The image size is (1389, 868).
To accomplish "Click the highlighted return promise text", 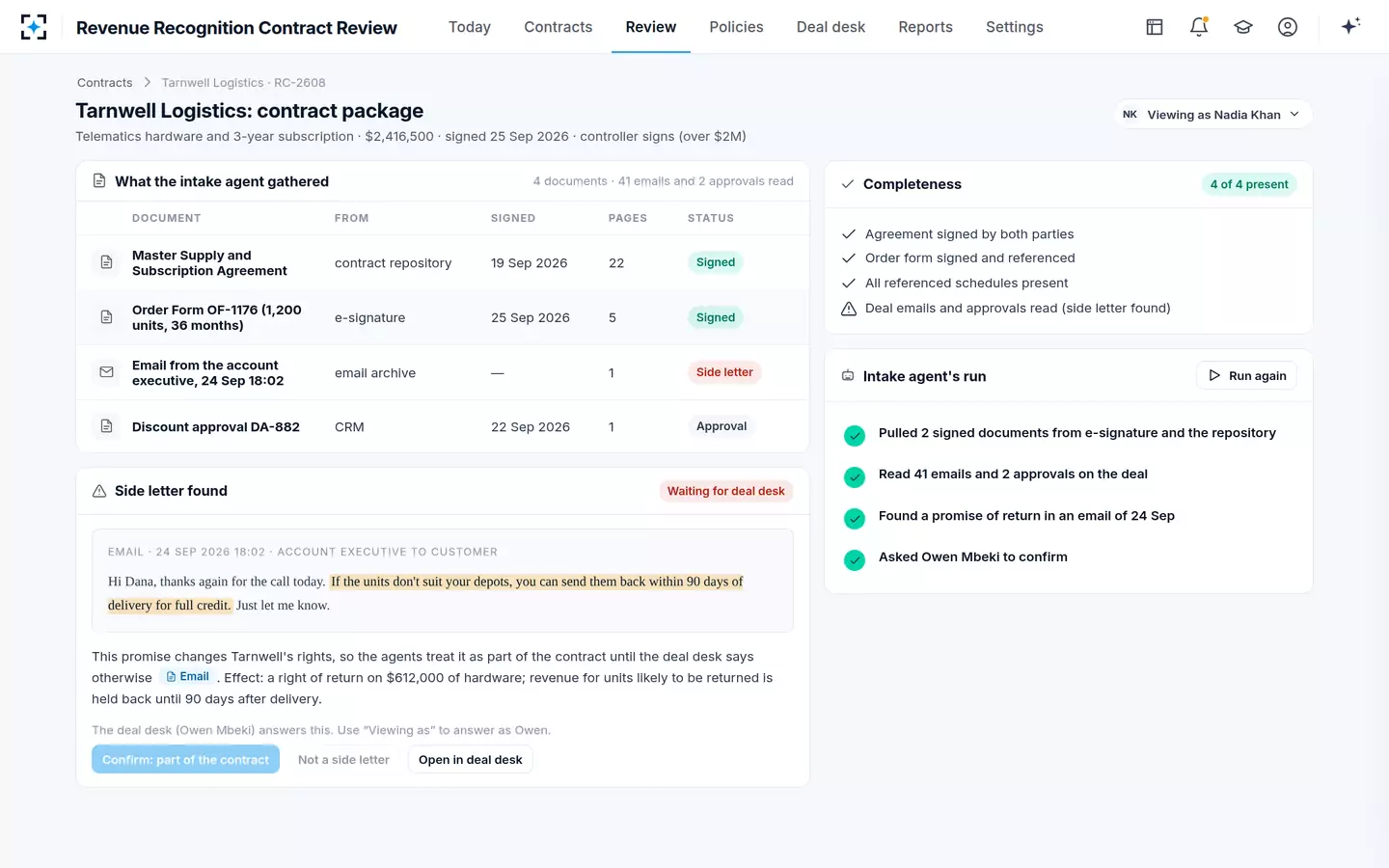I will 425,593.
